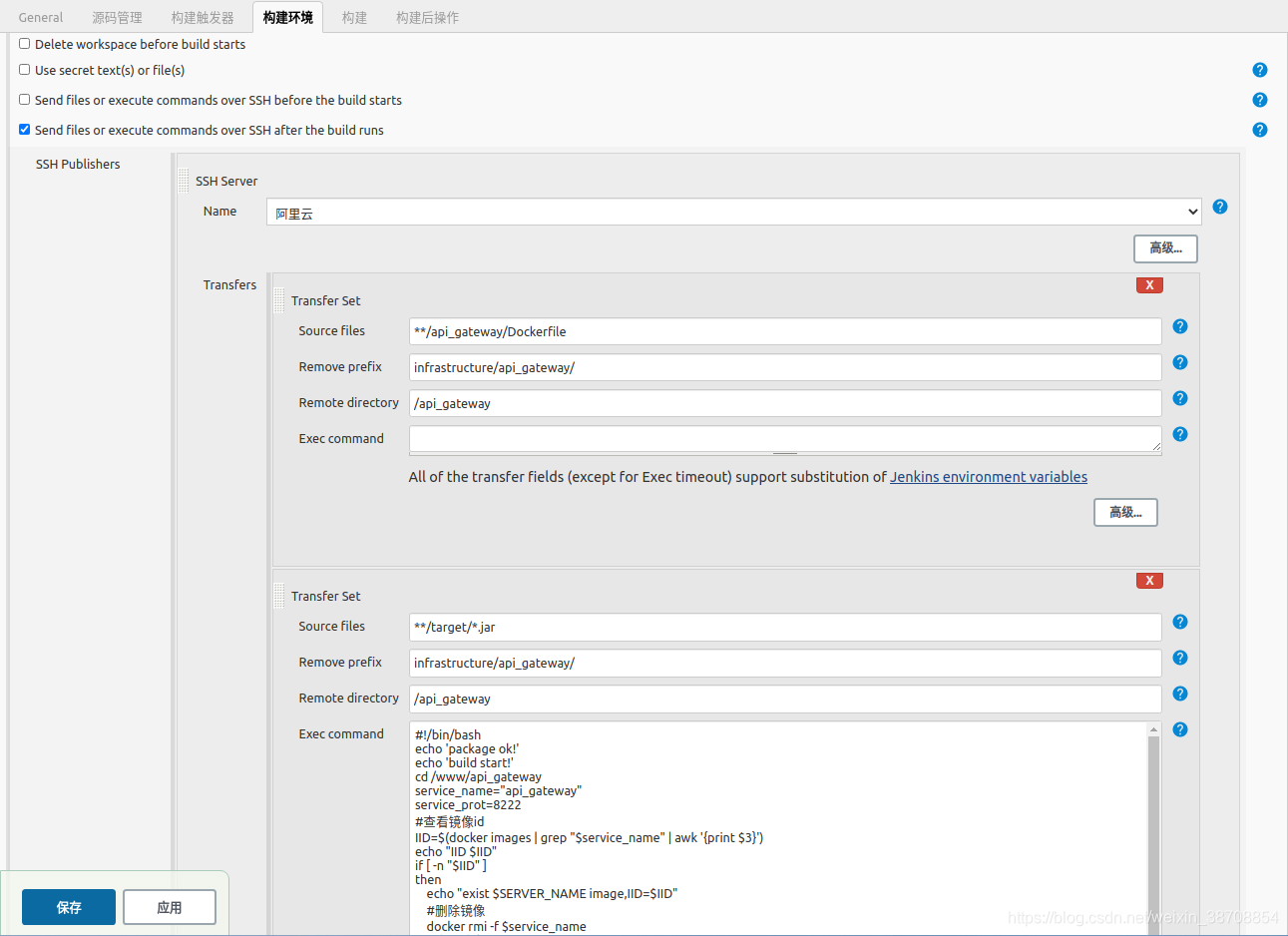1288x936 pixels.
Task: Click 高级 button under SSH Server name
Action: pyautogui.click(x=1165, y=248)
